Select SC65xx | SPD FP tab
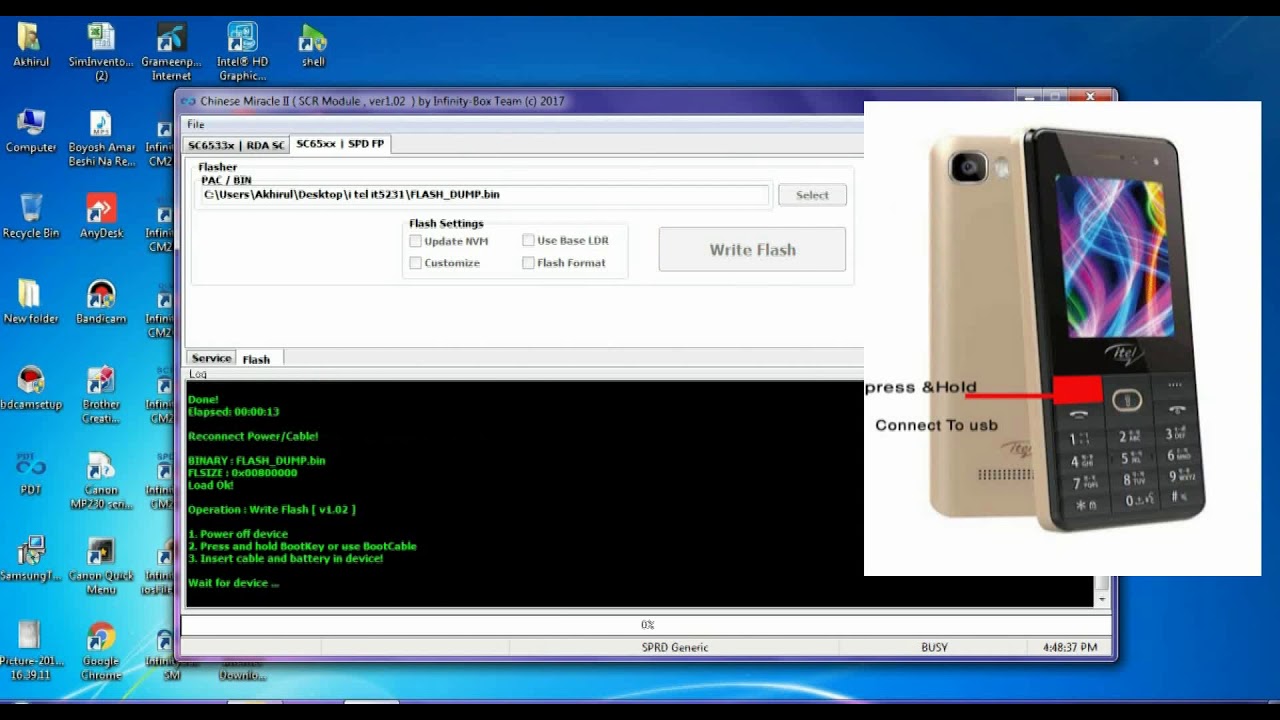1280x720 pixels. [340, 144]
